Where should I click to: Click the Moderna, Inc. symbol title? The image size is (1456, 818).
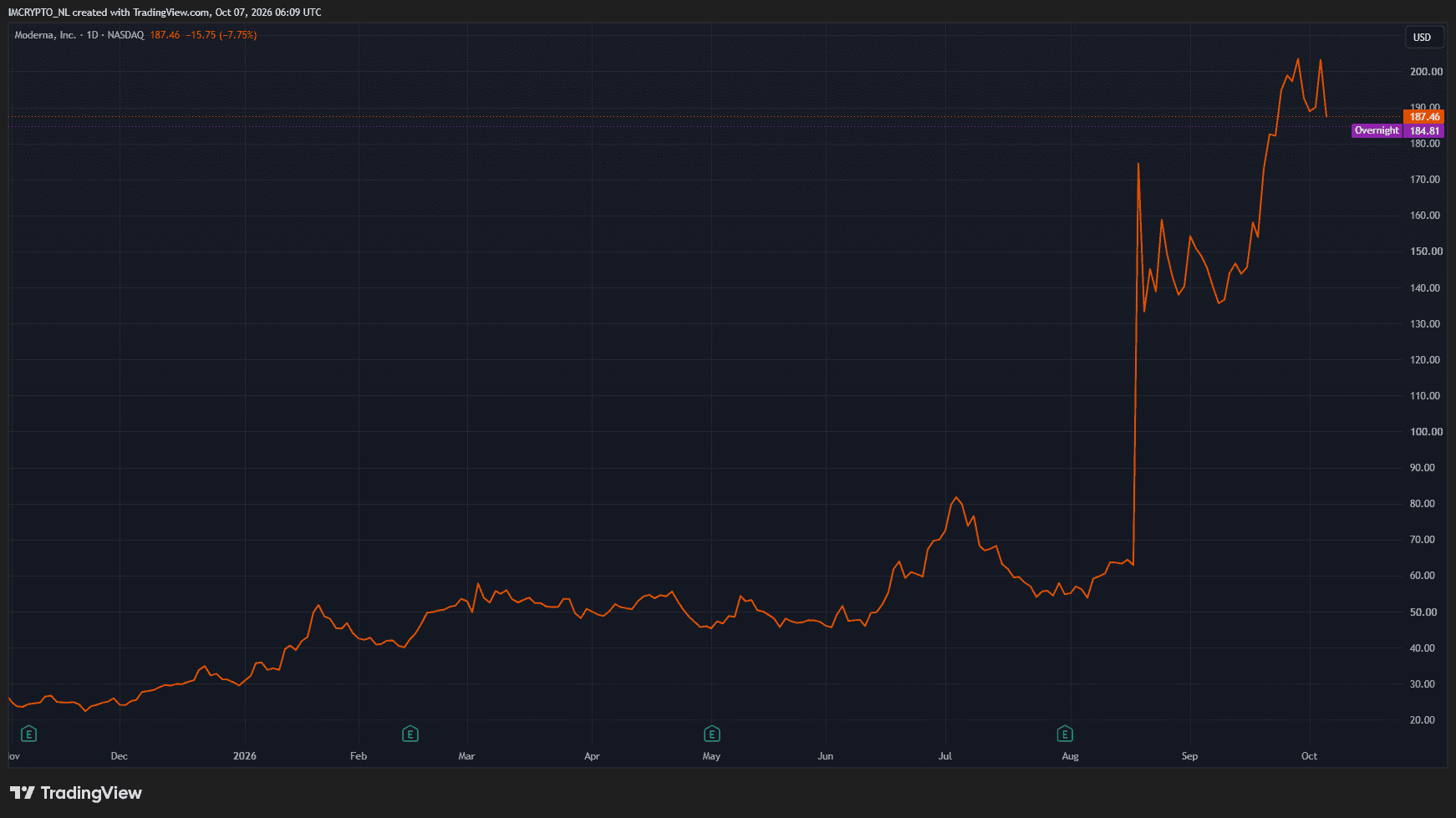45,35
